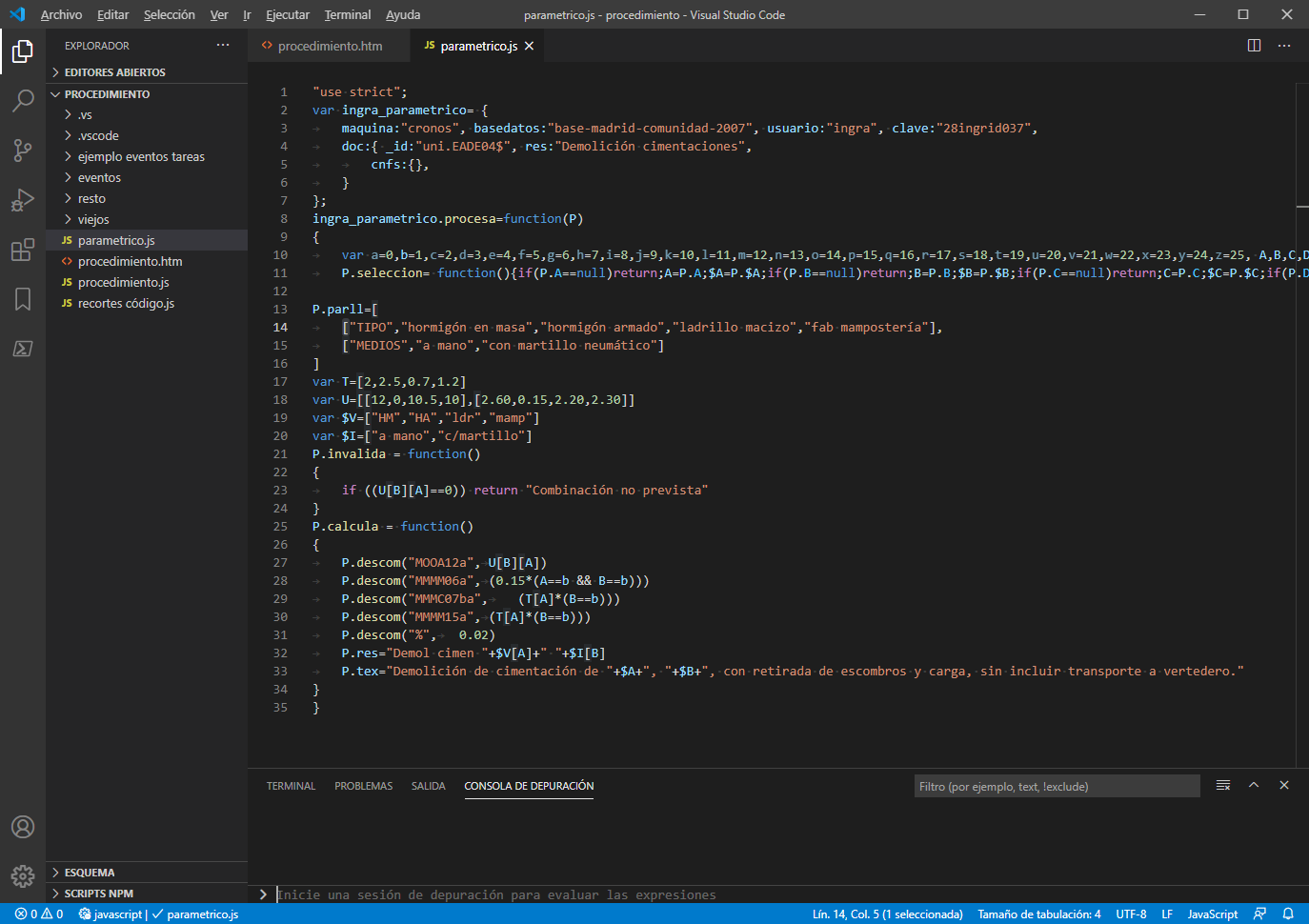The width and height of the screenshot is (1309, 924).
Task: Switch to the PROBLEMAS panel tab
Action: pyautogui.click(x=363, y=786)
